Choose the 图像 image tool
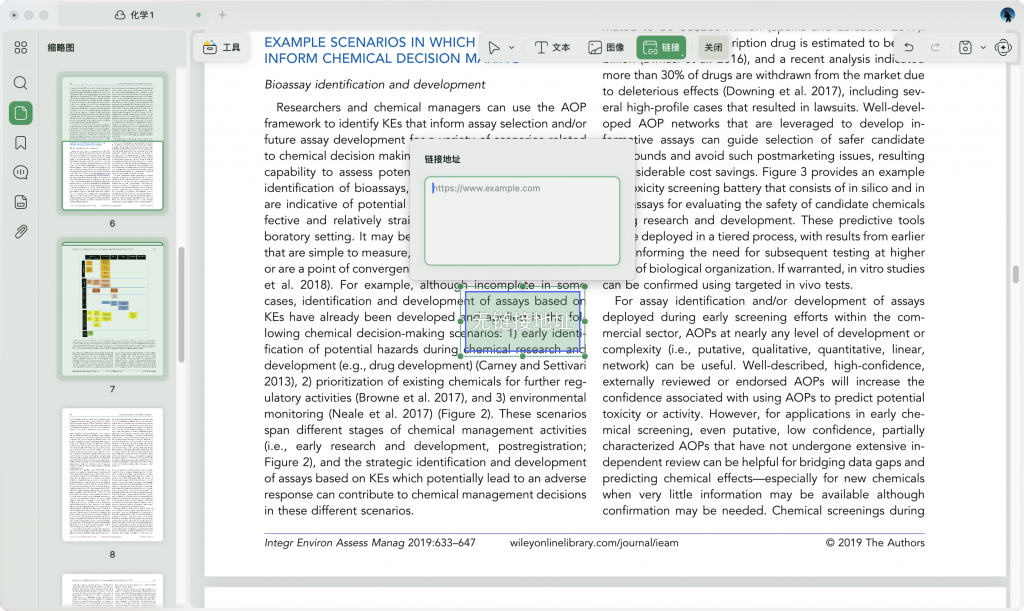 coord(606,48)
